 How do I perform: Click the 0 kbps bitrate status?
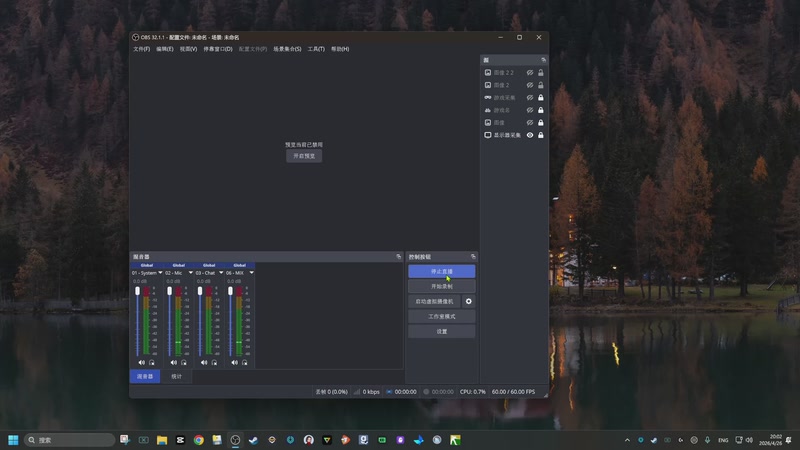371,392
